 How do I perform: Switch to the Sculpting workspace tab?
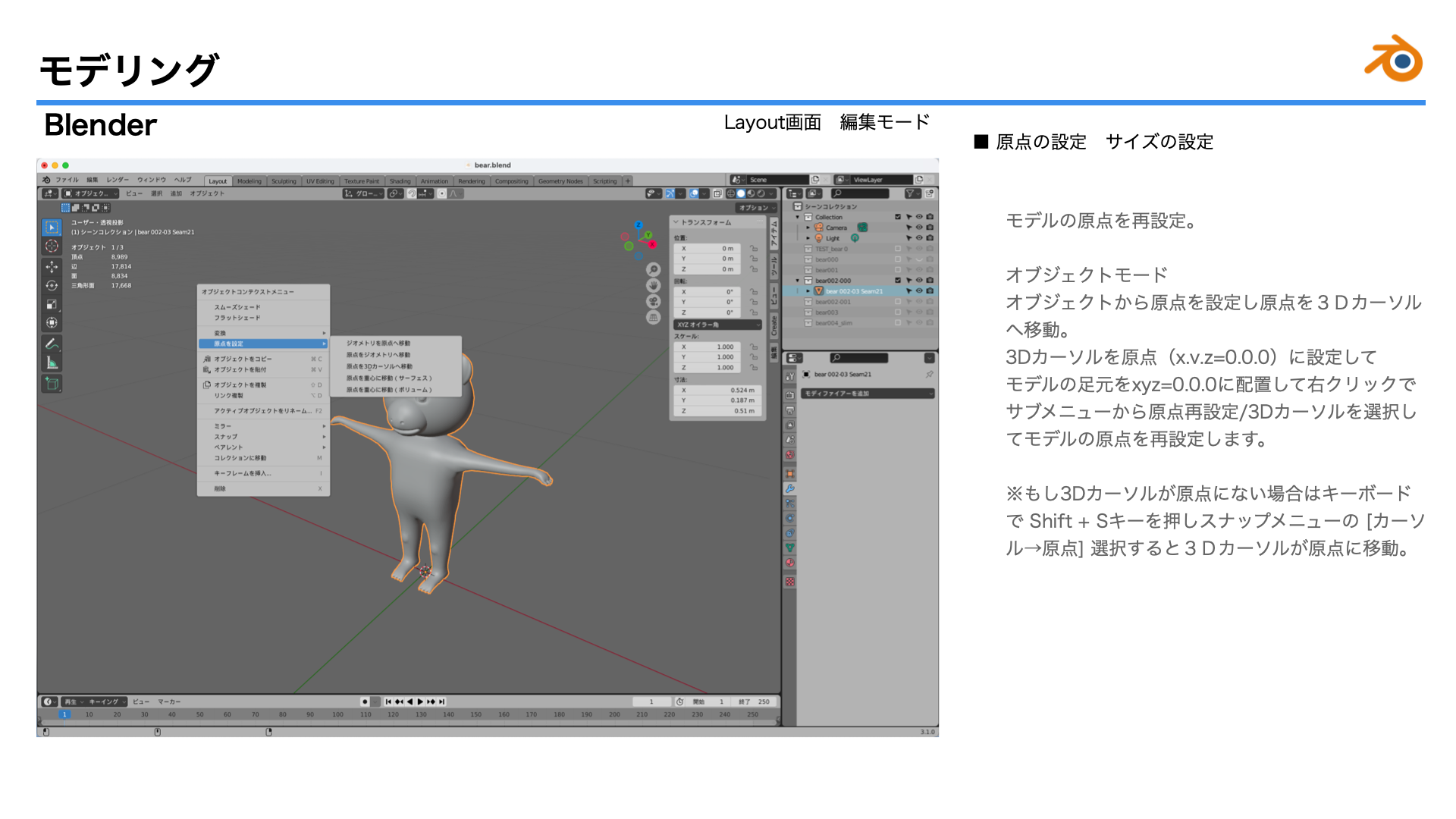284,181
